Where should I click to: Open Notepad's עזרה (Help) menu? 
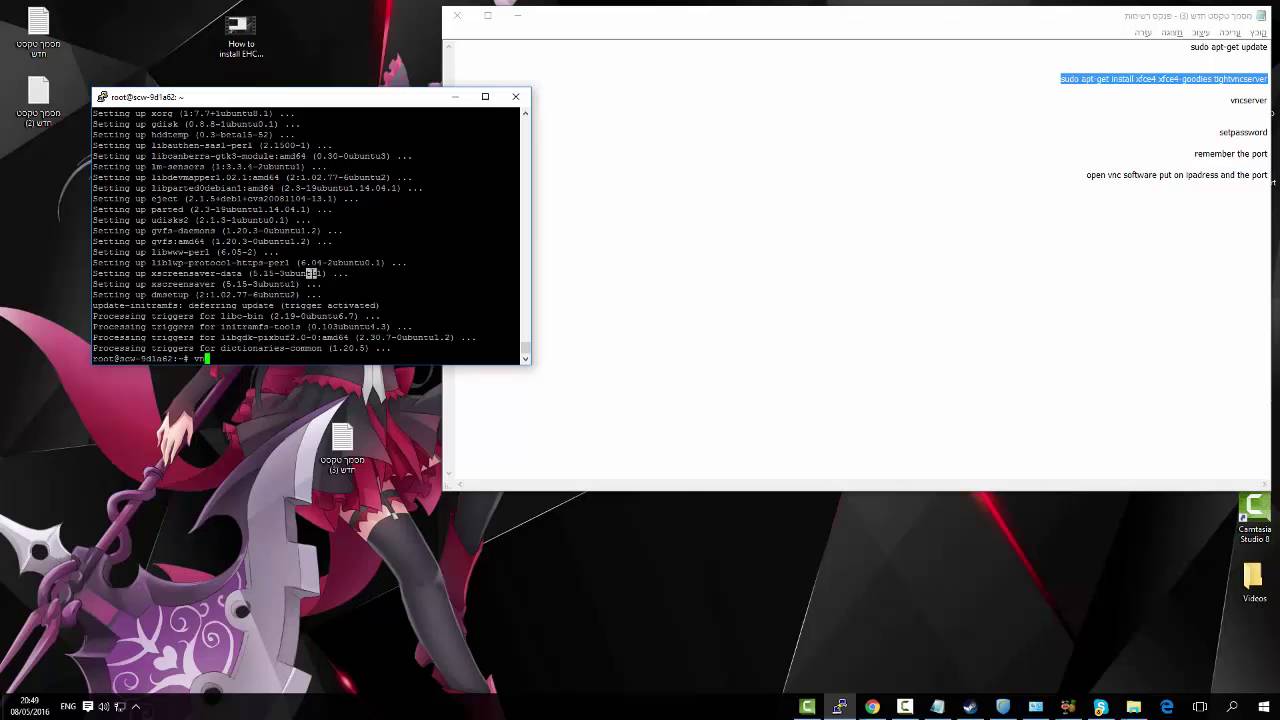(1143, 33)
